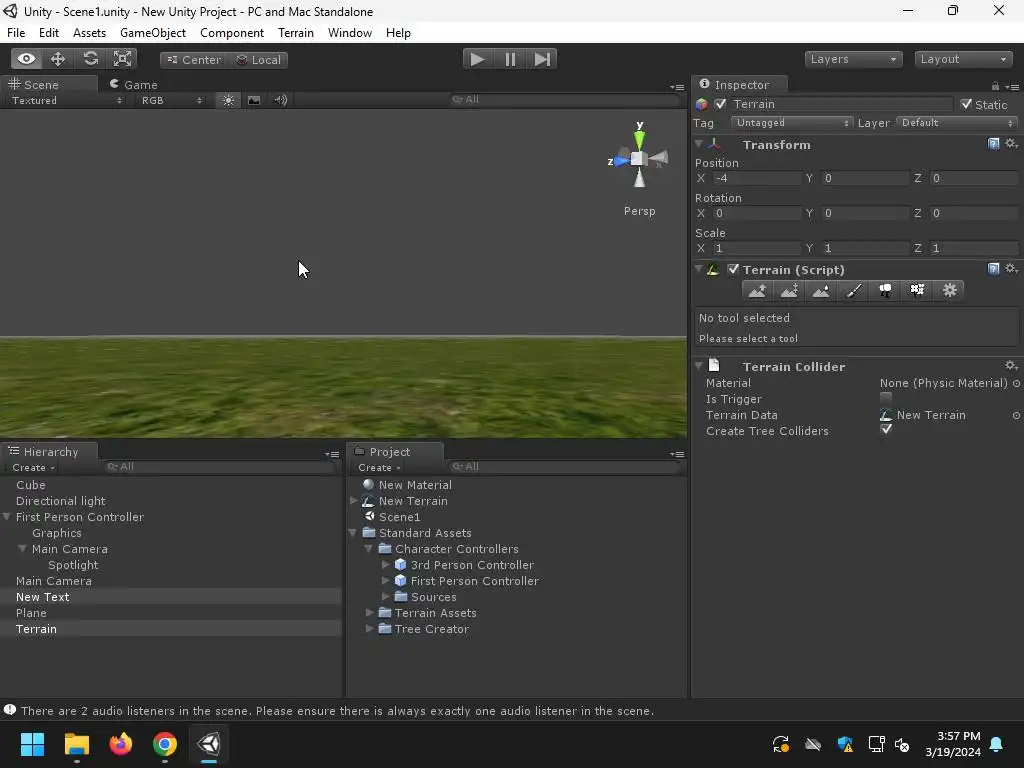The height and width of the screenshot is (768, 1024).
Task: Select the Rotate transform tool
Action: [90, 59]
